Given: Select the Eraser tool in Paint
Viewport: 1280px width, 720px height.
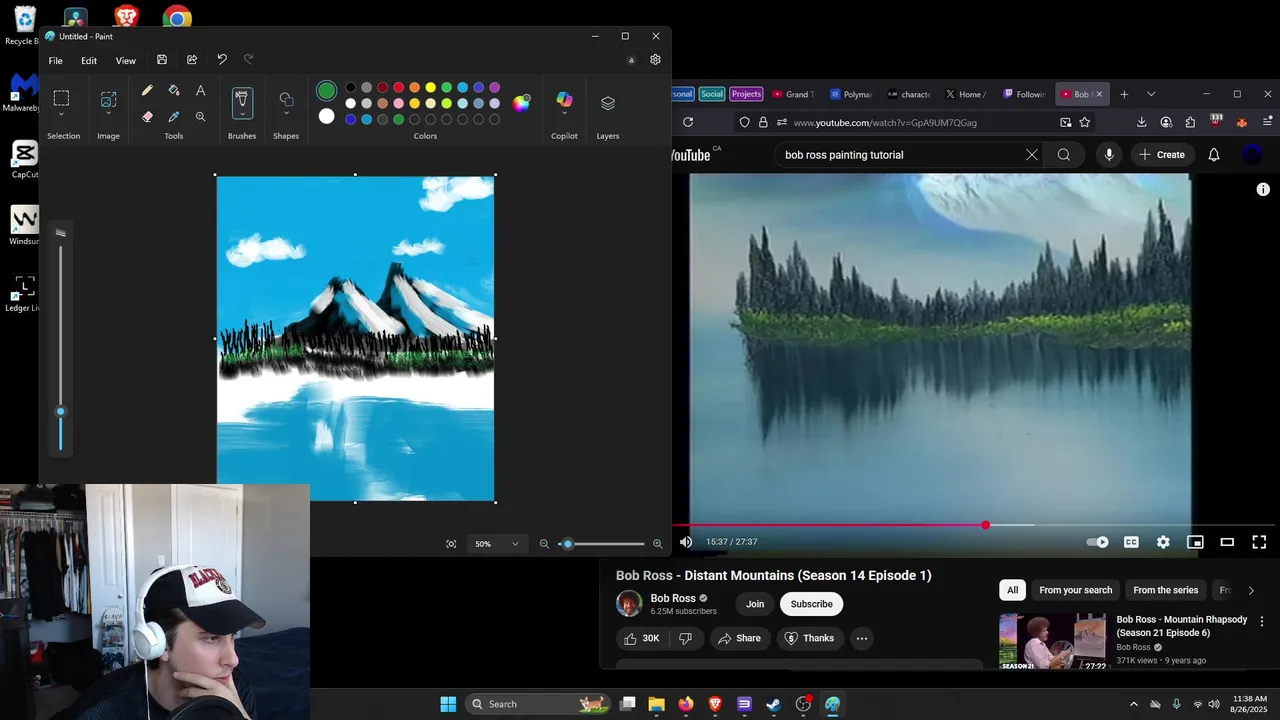Looking at the screenshot, I should 147,116.
